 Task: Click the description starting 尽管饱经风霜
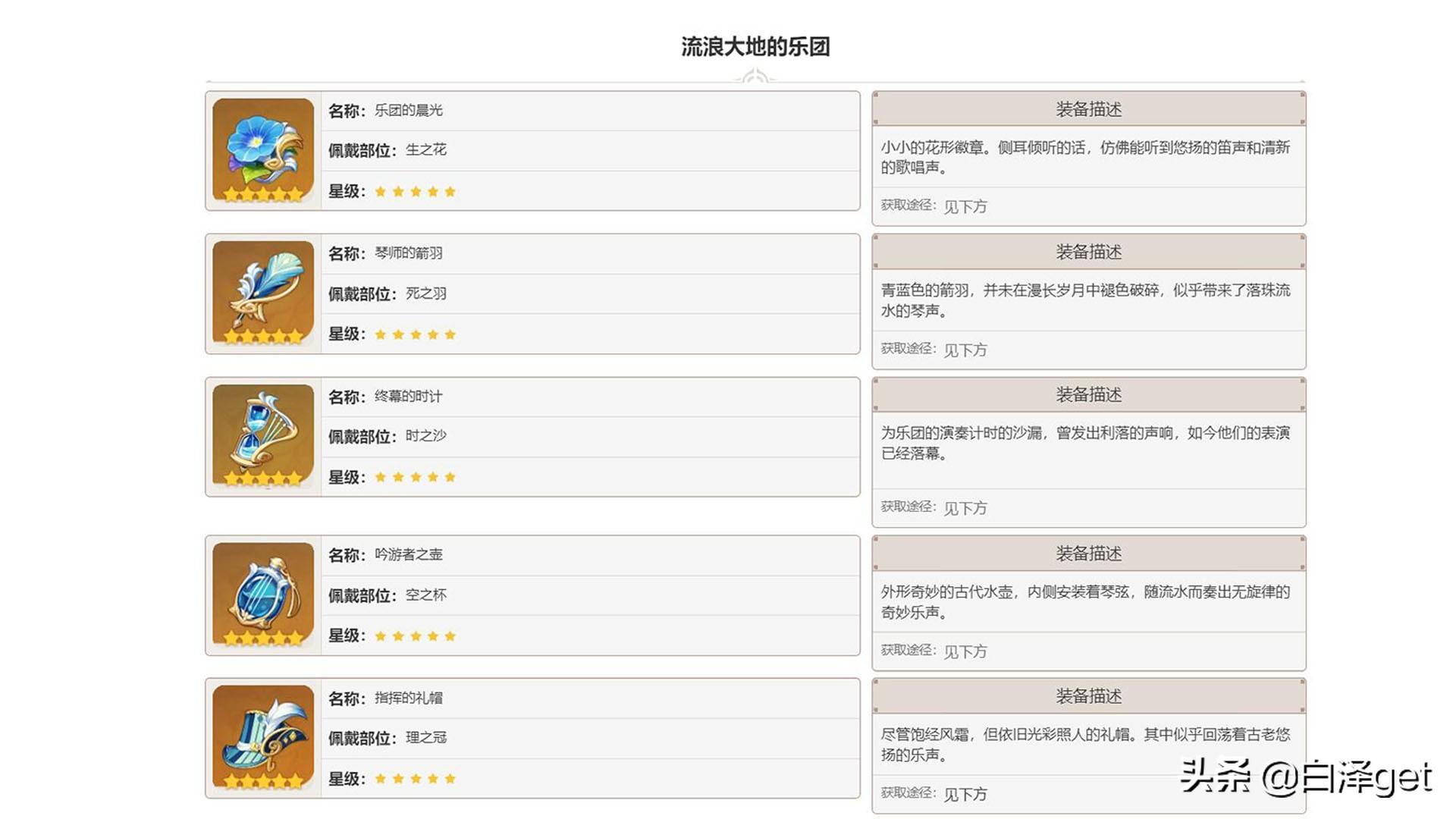point(1085,745)
